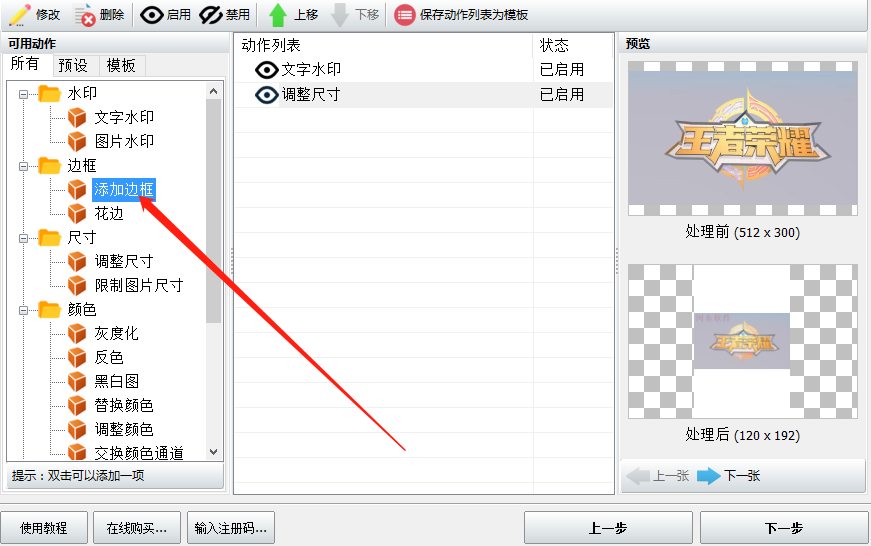Click the 颜色 folder icon

[49, 309]
